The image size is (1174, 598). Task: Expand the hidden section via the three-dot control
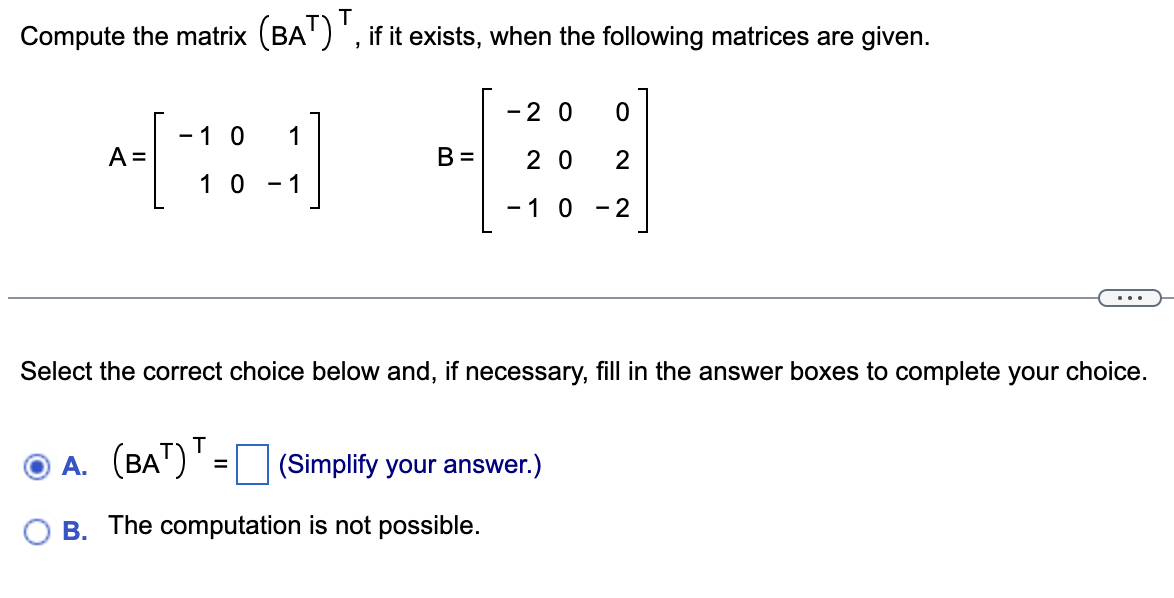pos(1131,297)
